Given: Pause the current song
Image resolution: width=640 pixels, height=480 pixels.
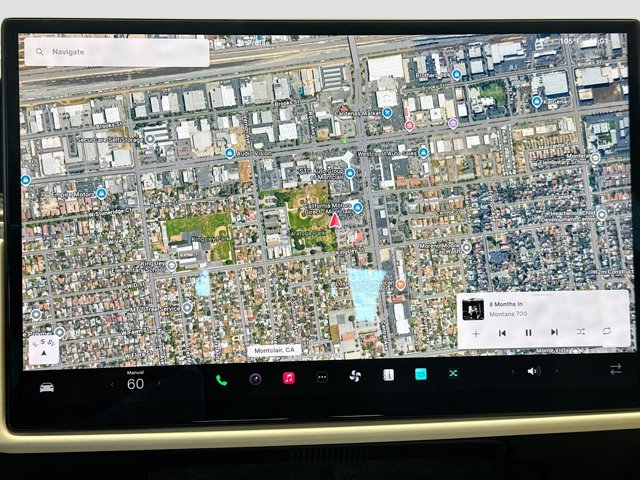Looking at the screenshot, I should pyautogui.click(x=528, y=333).
